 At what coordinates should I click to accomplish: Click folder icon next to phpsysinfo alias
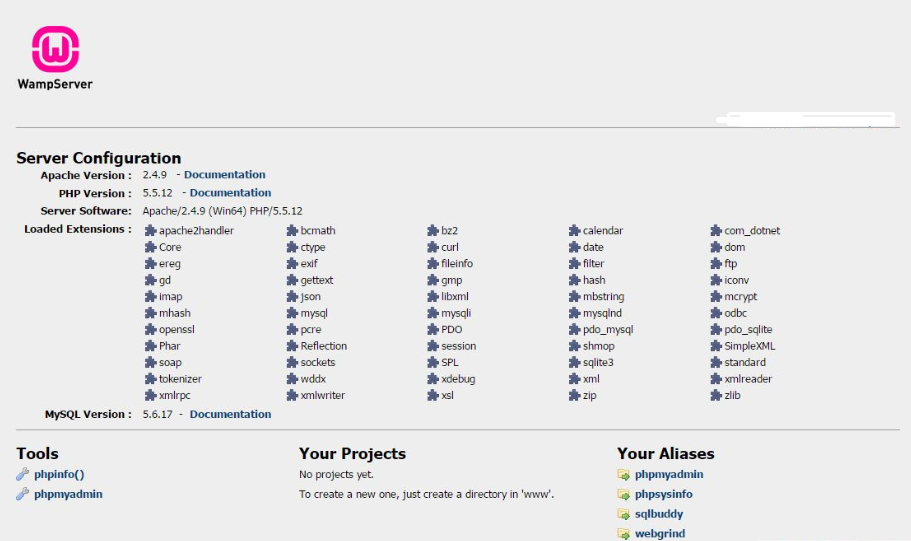click(623, 495)
